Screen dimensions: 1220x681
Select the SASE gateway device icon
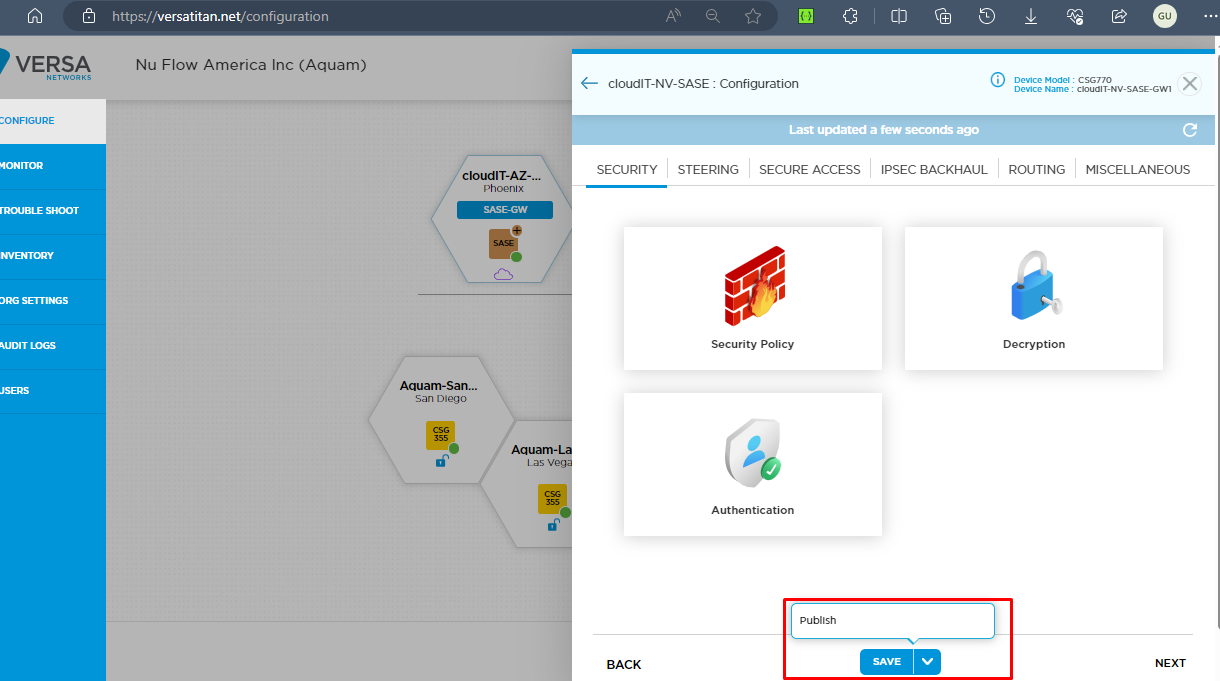(504, 243)
